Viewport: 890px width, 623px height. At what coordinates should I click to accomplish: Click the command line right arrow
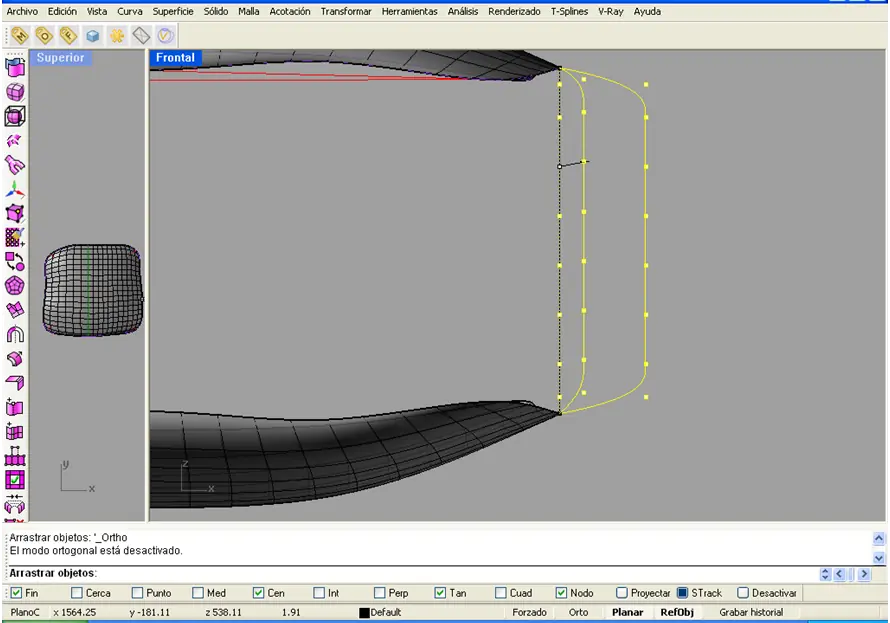click(x=864, y=574)
